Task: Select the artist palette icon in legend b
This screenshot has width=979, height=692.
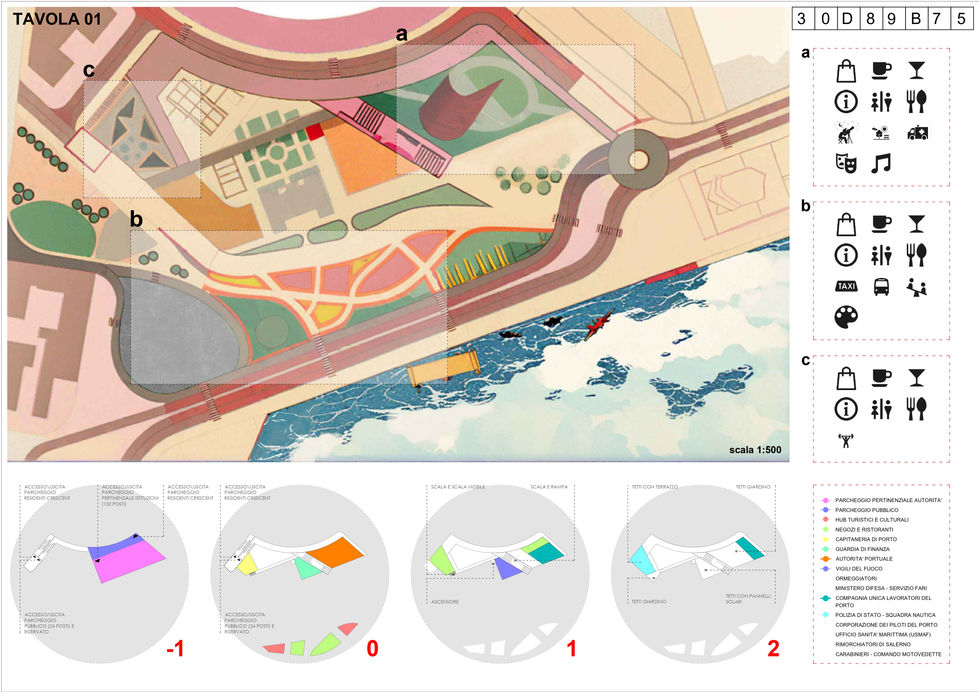Action: pyautogui.click(x=847, y=313)
